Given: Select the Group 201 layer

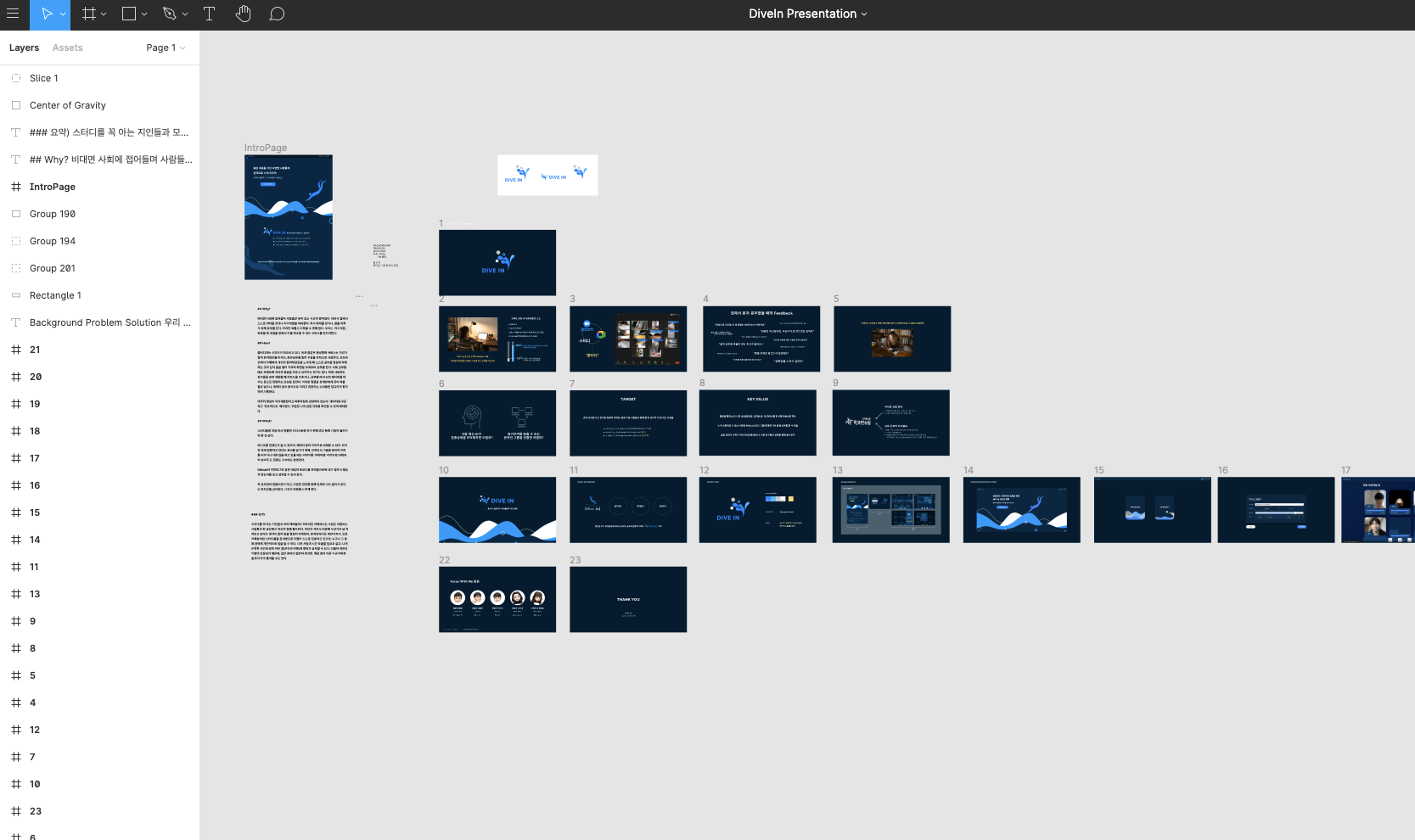Looking at the screenshot, I should (100, 268).
